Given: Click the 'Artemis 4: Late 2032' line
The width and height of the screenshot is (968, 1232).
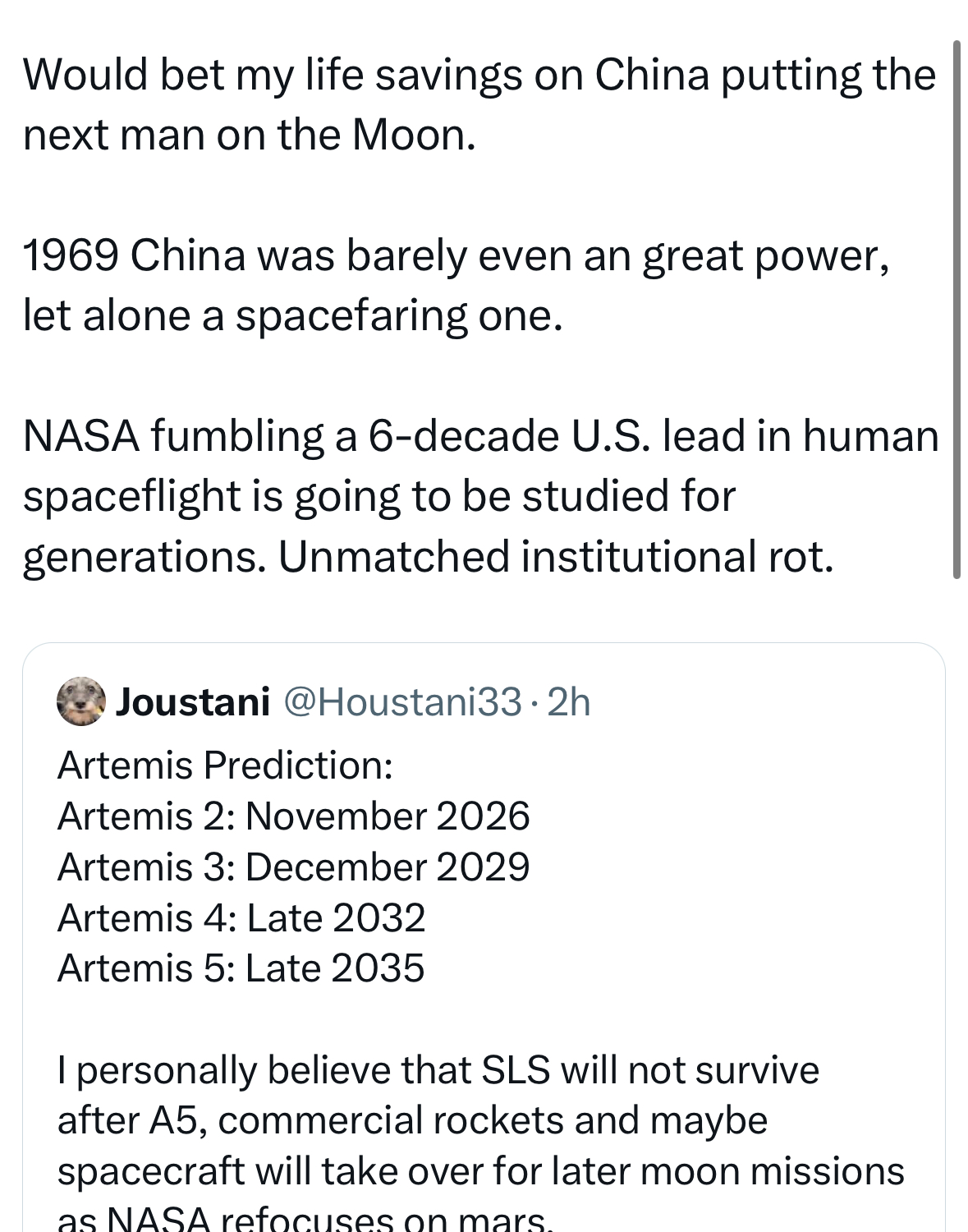Looking at the screenshot, I should click(241, 918).
